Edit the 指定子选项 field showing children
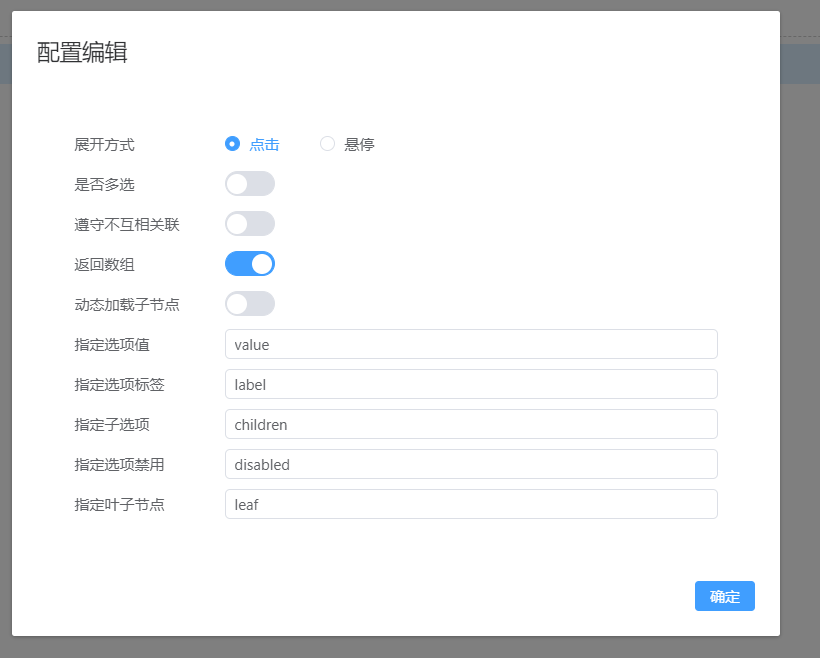820x658 pixels. 471,424
